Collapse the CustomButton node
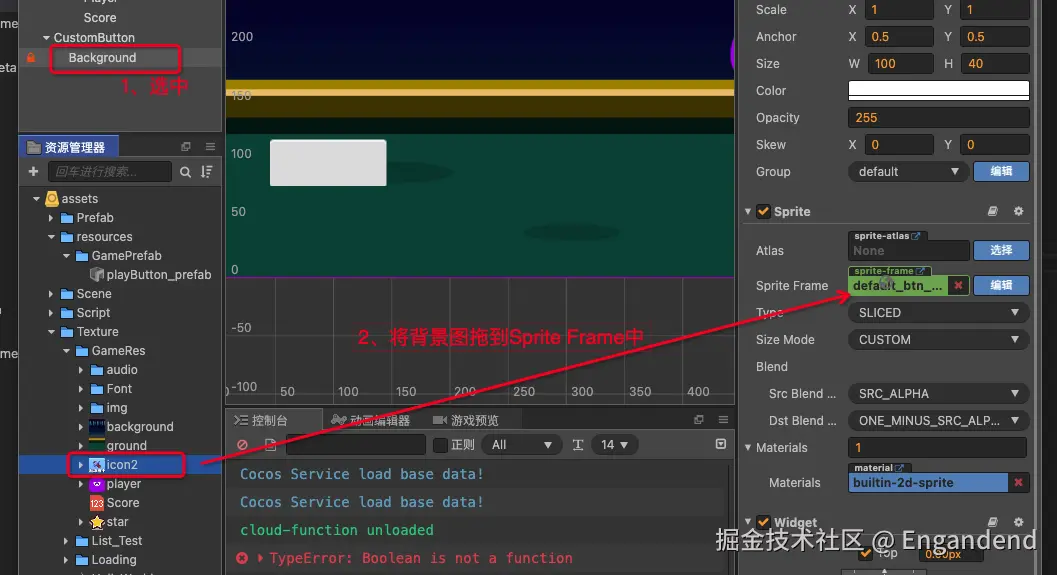Screen dimensions: 1057x575 coord(46,38)
